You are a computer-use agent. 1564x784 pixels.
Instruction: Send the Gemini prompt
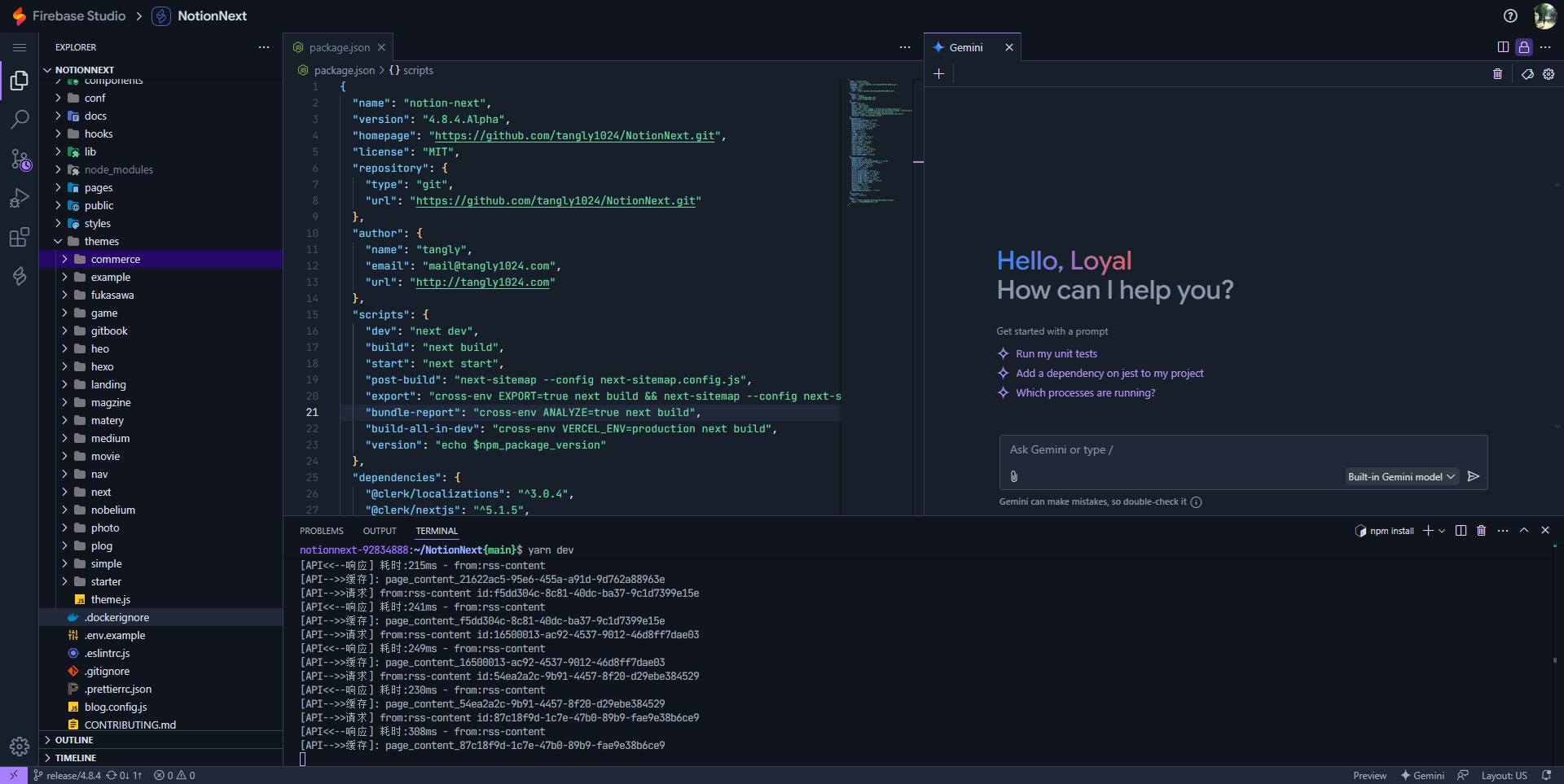click(x=1474, y=476)
